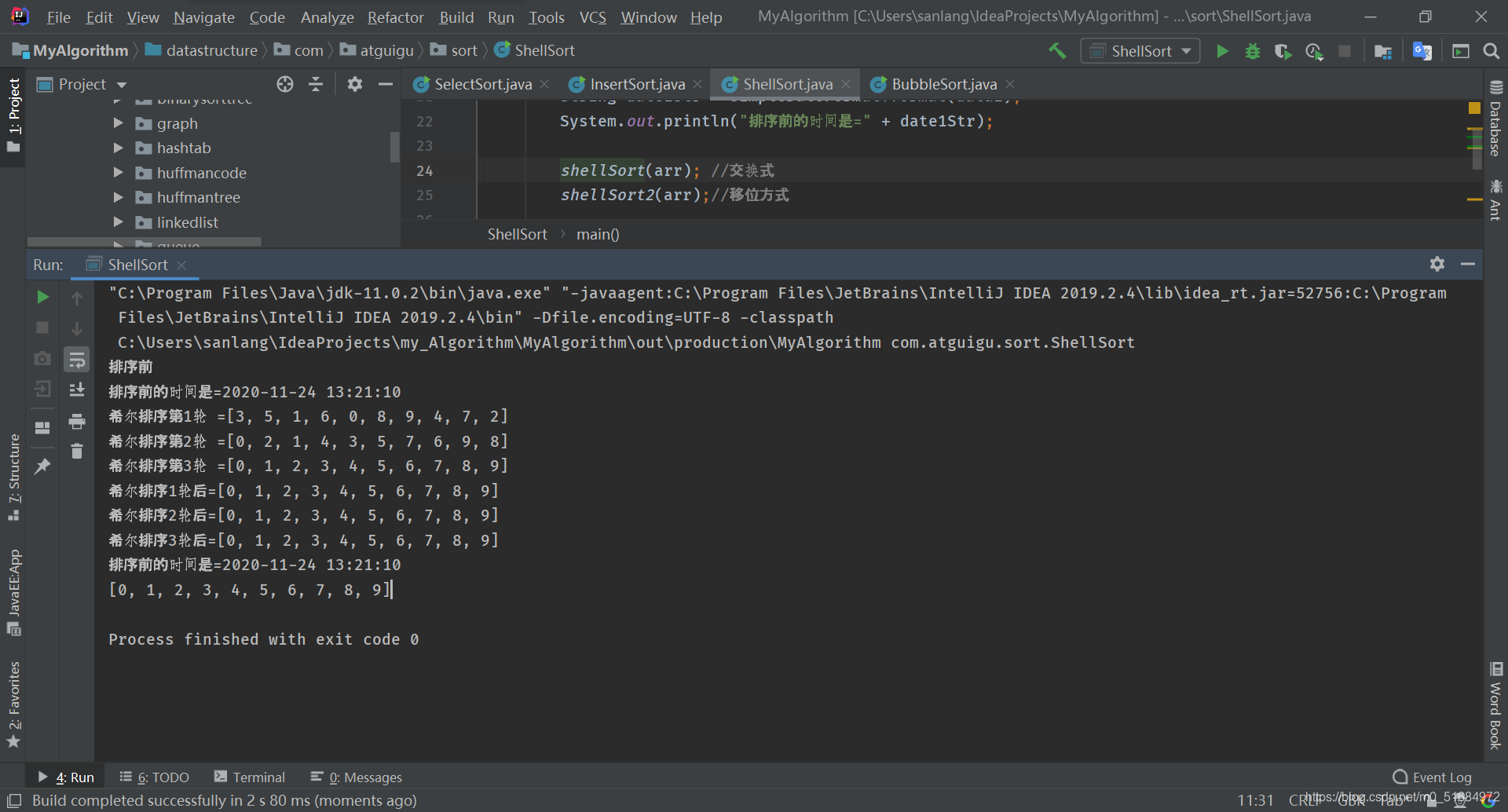This screenshot has width=1508, height=812.
Task: Open the ShellSort run configuration dropdown
Action: tap(1140, 51)
